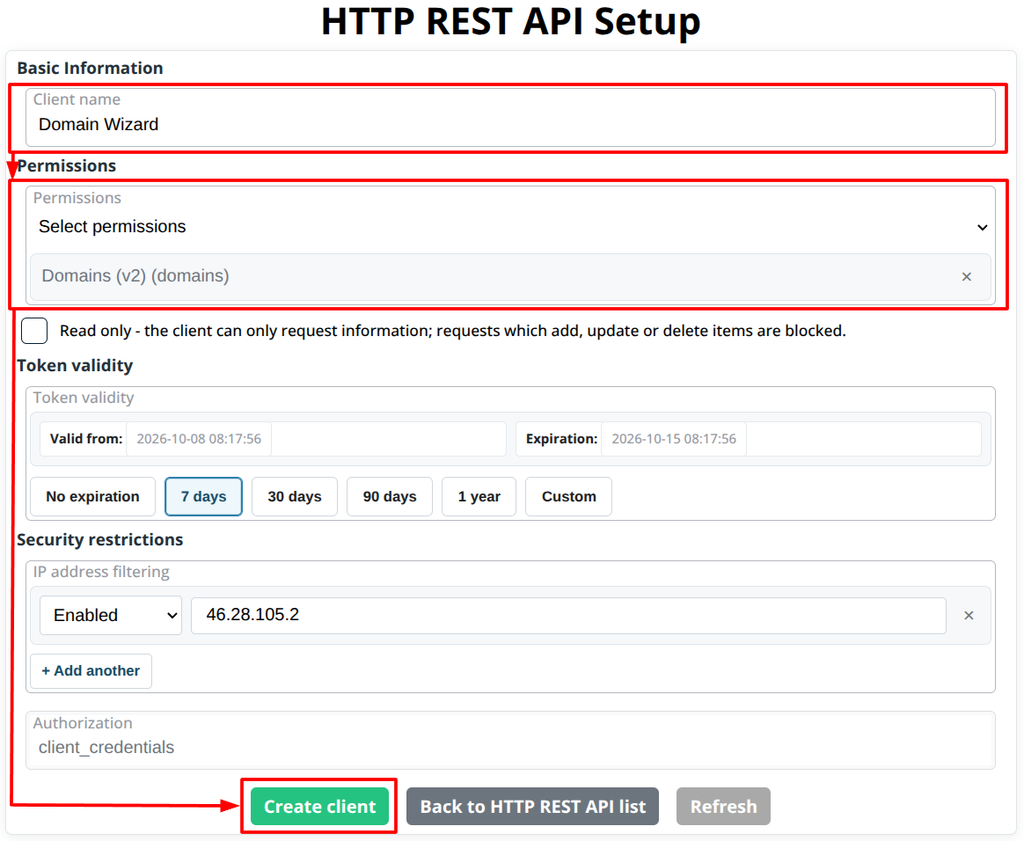Viewport: 1024px width, 841px height.
Task: Select the 30 days validity option
Action: coord(295,497)
